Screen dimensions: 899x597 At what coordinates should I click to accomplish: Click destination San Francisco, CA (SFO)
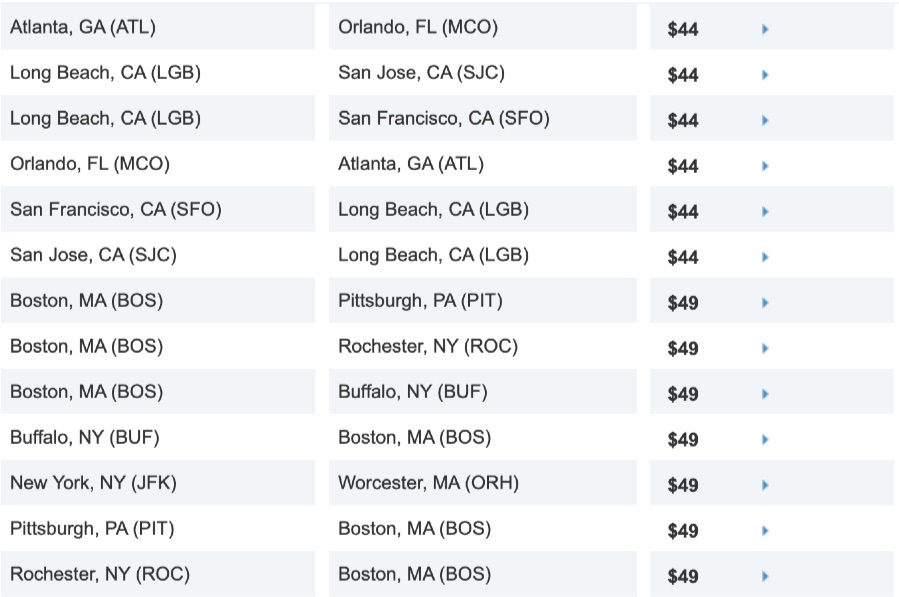(444, 118)
